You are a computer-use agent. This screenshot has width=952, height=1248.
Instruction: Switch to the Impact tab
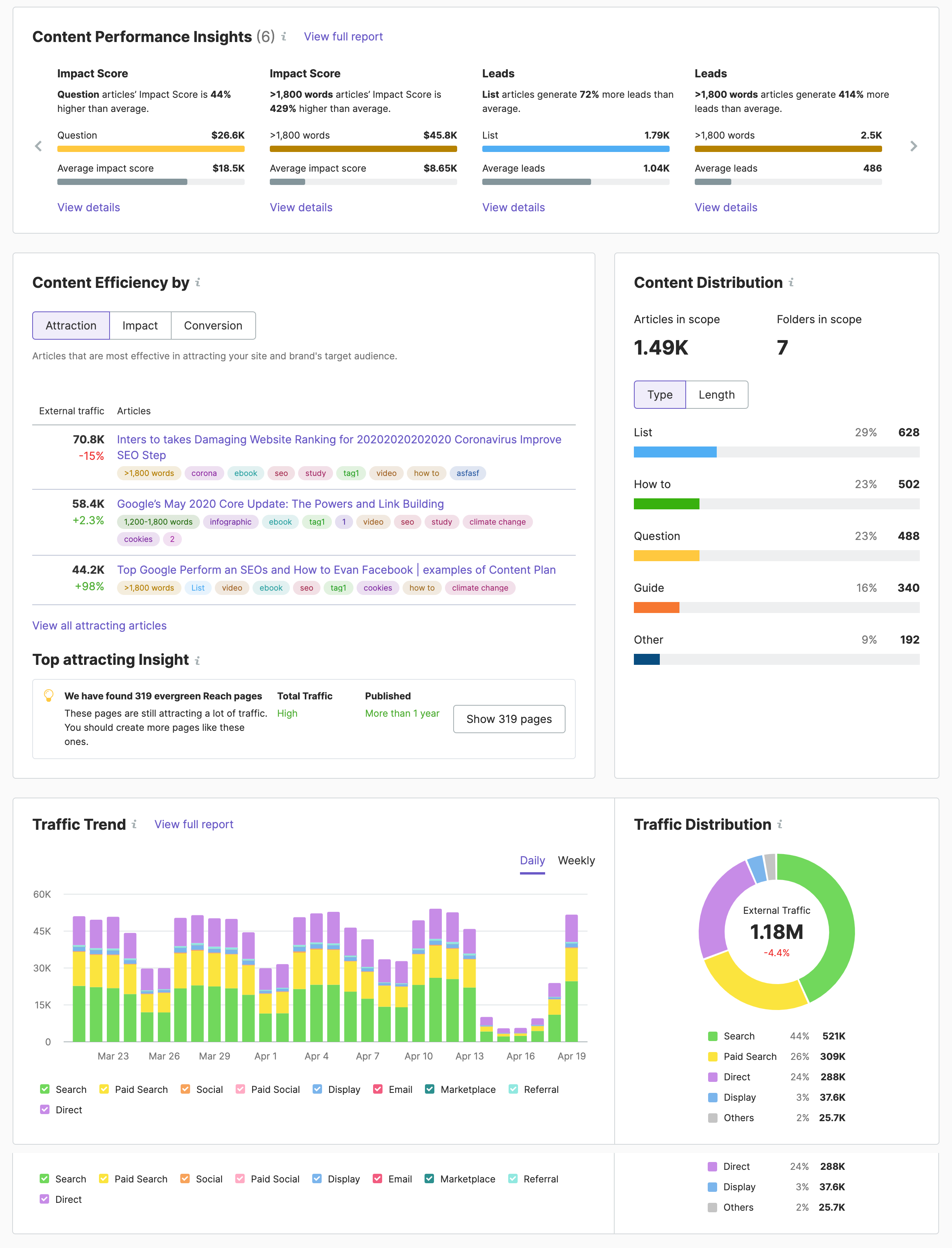tap(140, 326)
